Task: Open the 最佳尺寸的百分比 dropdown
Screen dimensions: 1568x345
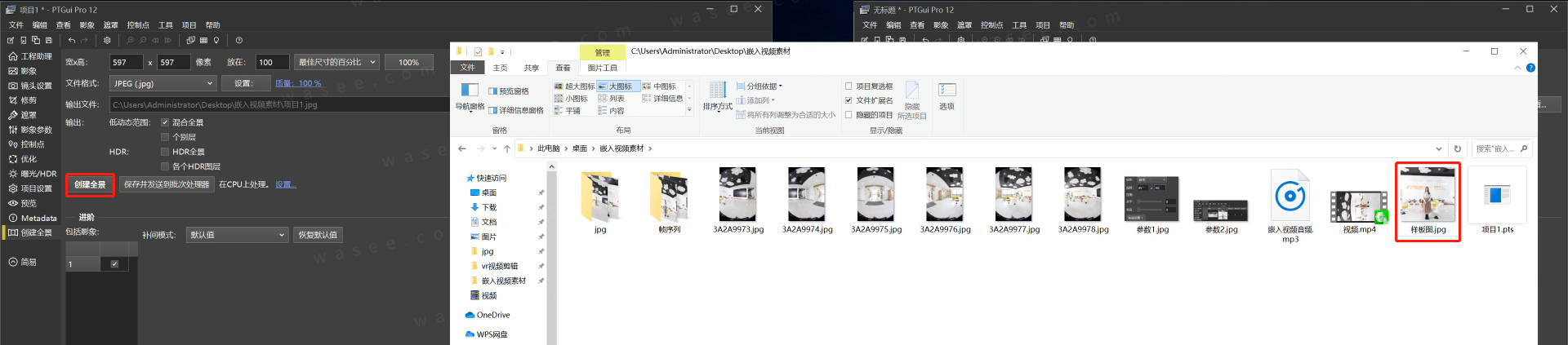Action: [336, 62]
